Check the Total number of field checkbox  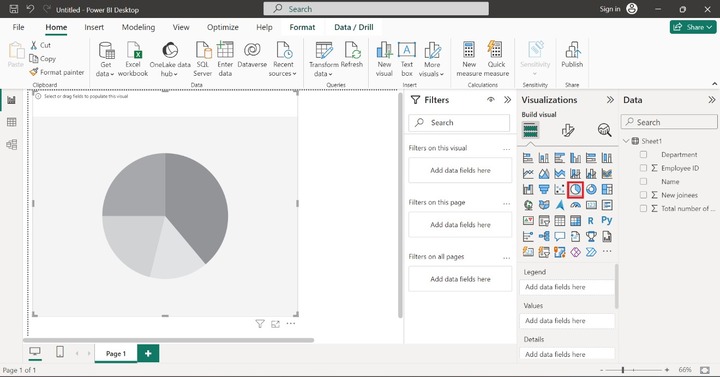pyautogui.click(x=643, y=208)
